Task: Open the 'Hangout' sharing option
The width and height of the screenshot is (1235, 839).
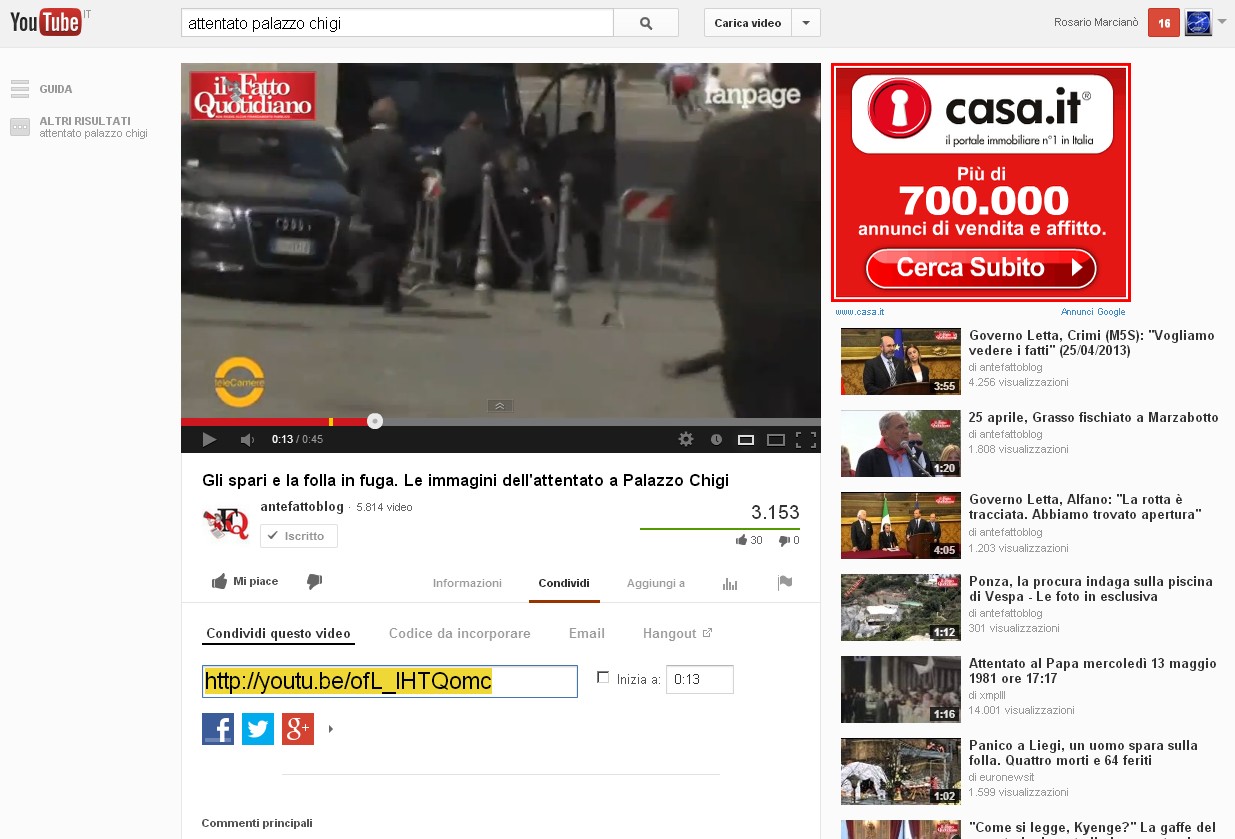Action: [677, 633]
